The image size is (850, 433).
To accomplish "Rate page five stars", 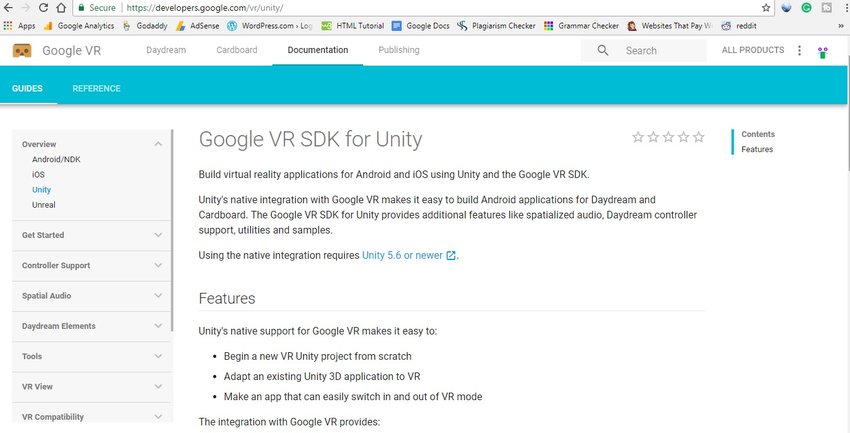I will pyautogui.click(x=699, y=137).
